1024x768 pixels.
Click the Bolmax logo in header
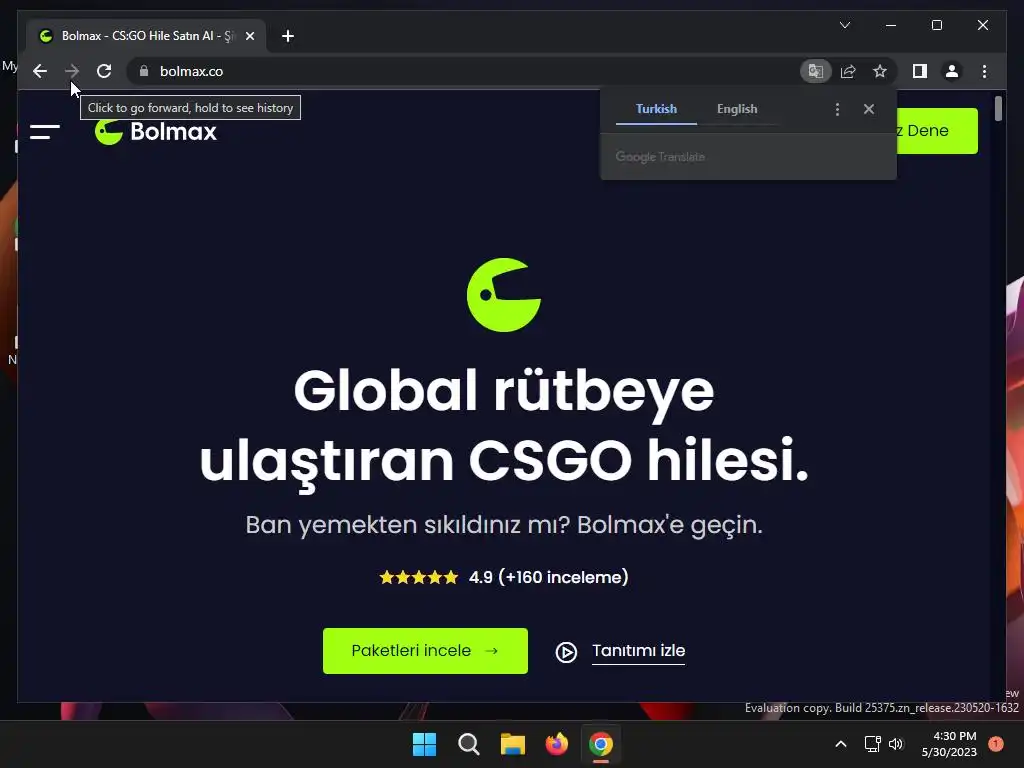click(156, 132)
